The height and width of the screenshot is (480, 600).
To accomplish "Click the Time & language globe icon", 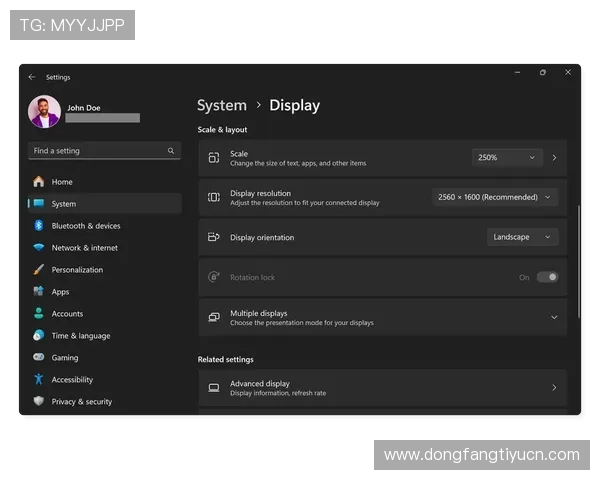I will pyautogui.click(x=39, y=336).
